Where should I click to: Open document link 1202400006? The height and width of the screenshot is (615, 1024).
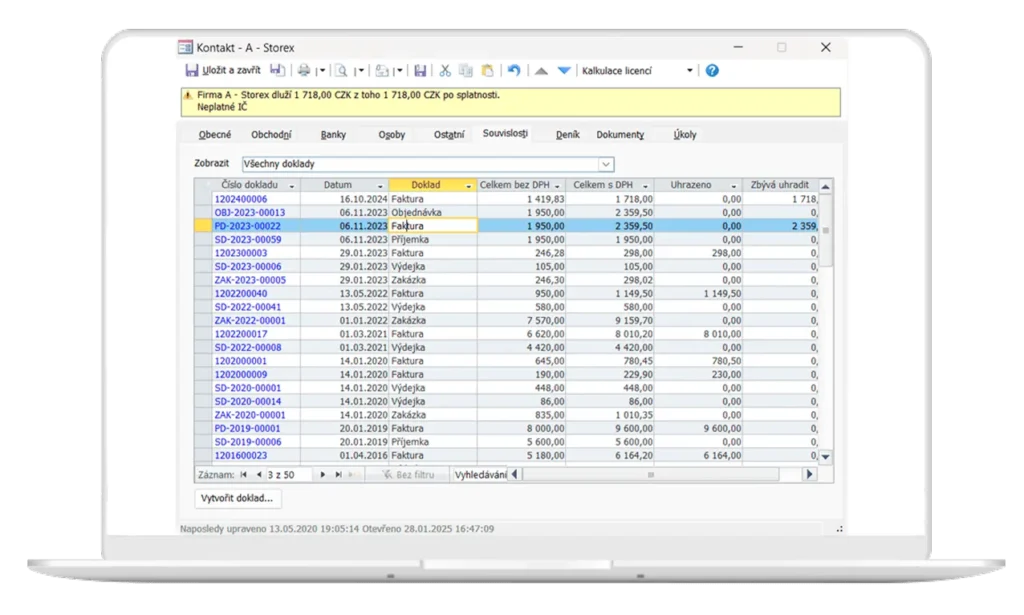tap(241, 200)
